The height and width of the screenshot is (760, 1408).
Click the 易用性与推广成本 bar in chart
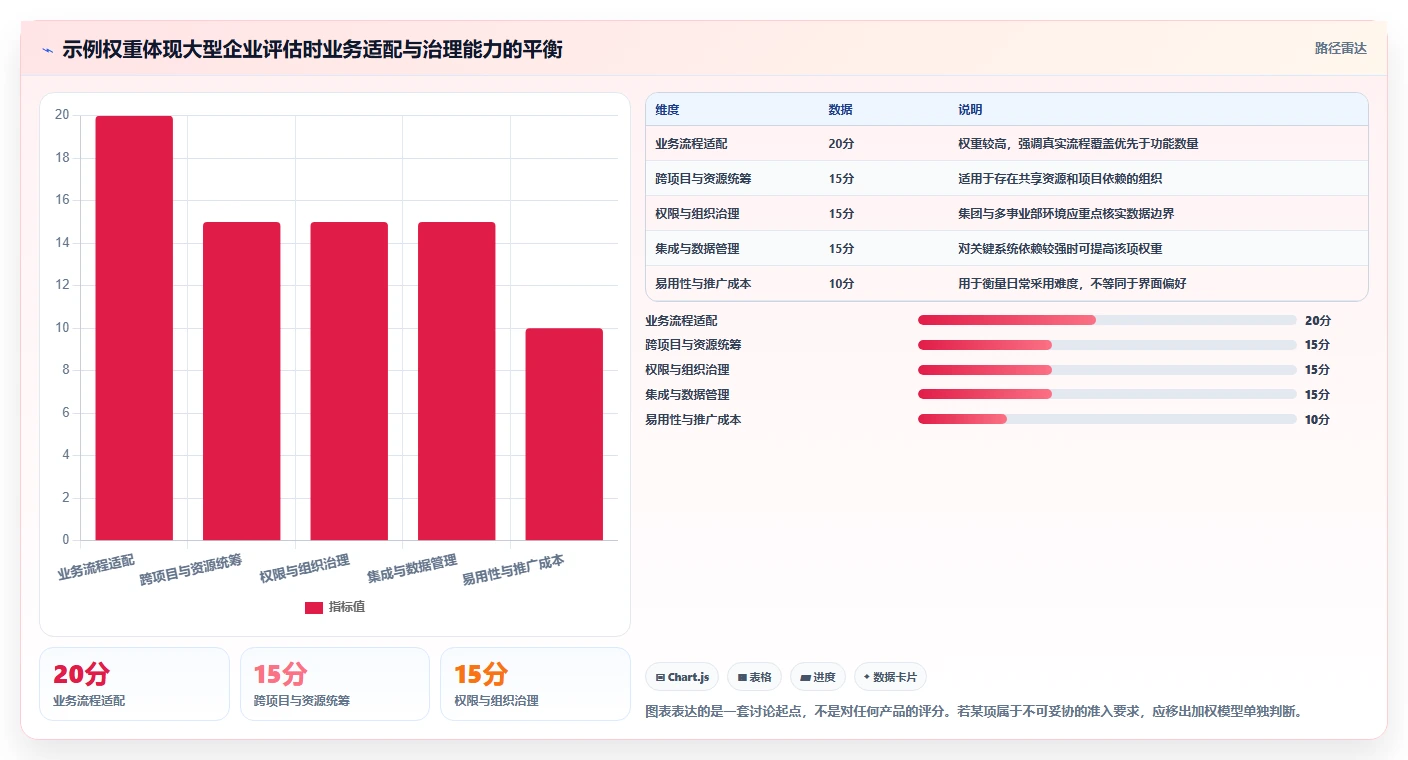[564, 434]
